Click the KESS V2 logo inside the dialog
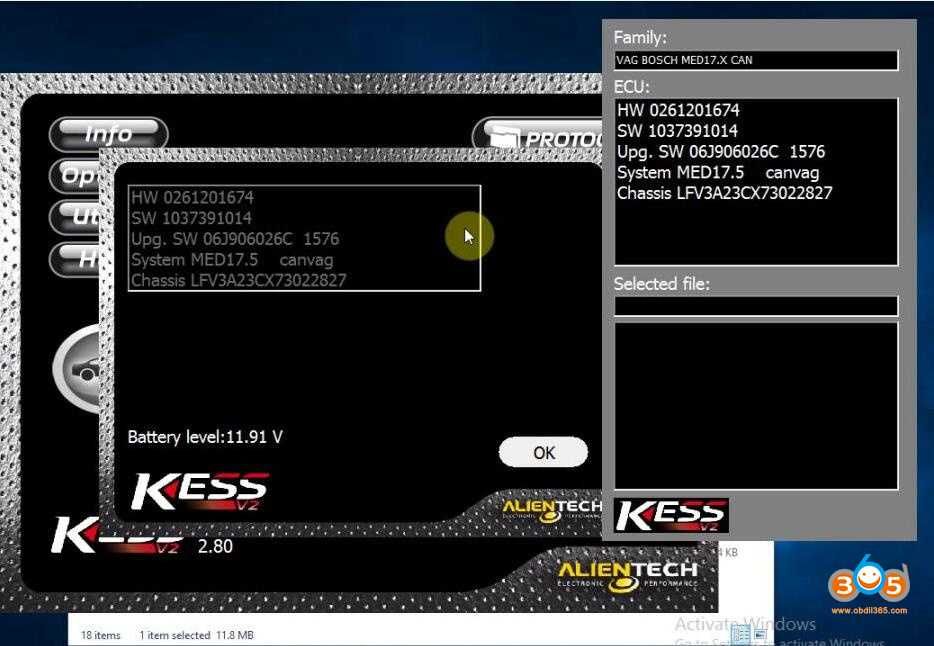The width and height of the screenshot is (934, 646). click(x=200, y=492)
